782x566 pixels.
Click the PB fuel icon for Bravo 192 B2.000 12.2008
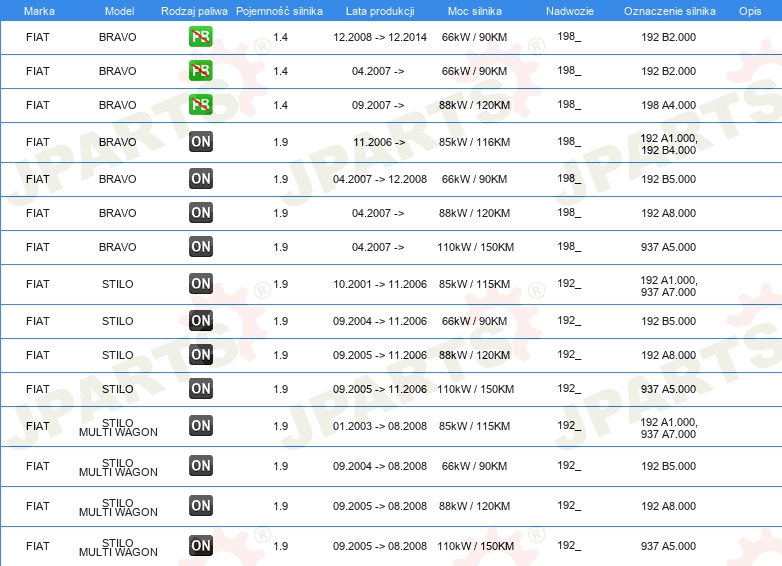click(x=200, y=36)
